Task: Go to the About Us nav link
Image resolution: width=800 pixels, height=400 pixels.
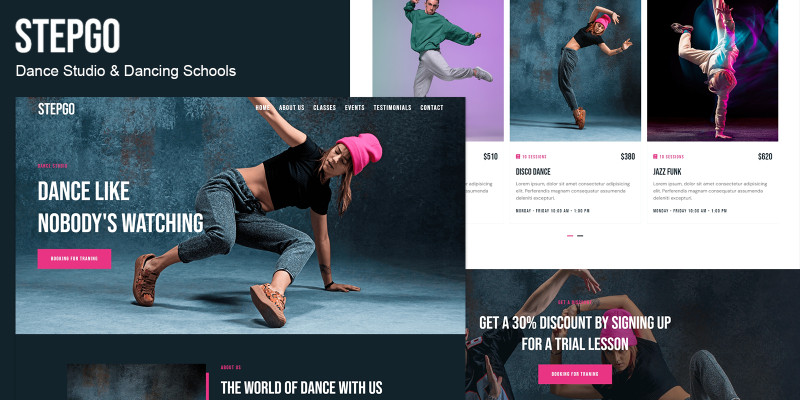Action: pos(291,108)
